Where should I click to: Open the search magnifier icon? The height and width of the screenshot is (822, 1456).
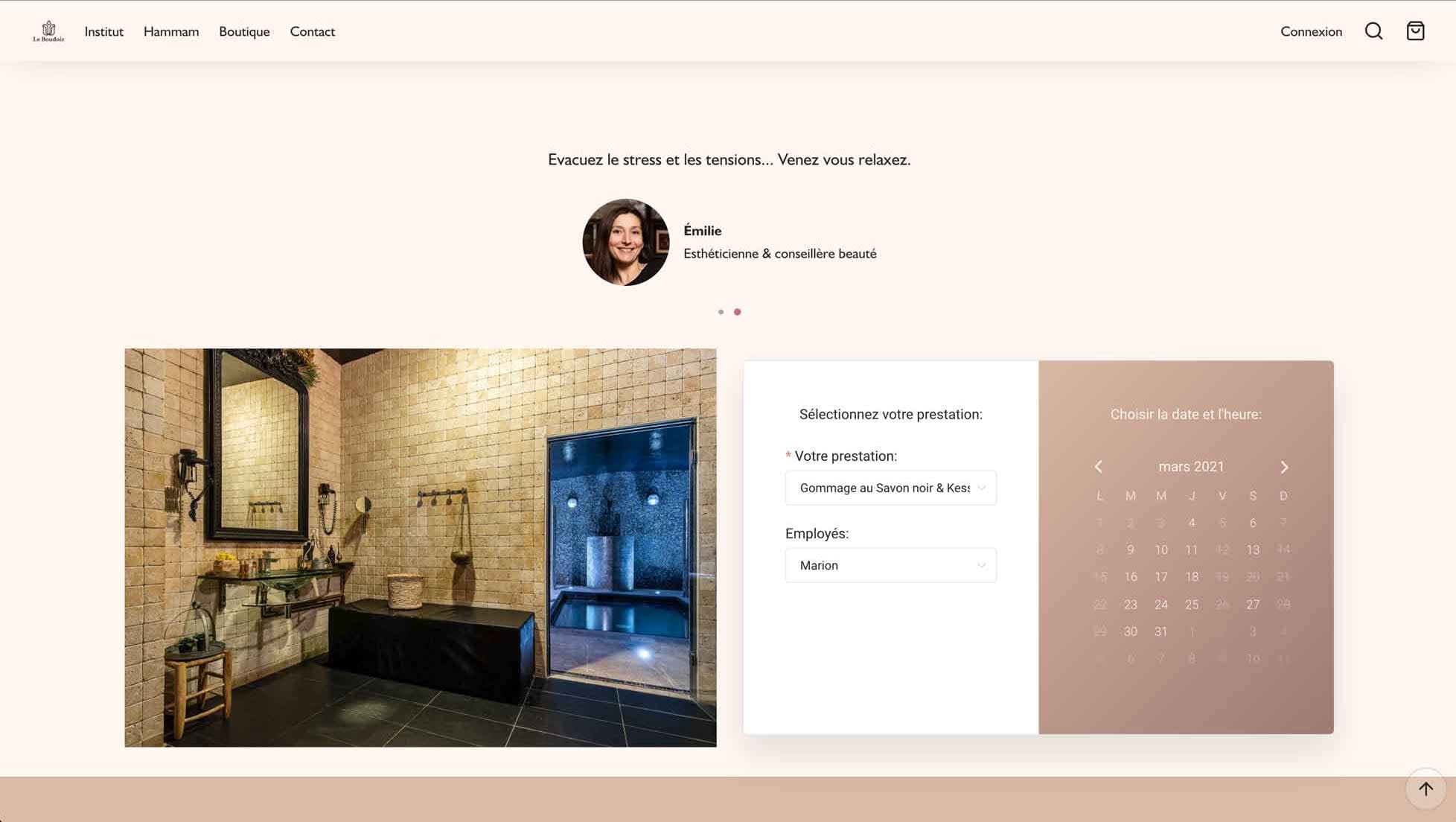pyautogui.click(x=1373, y=31)
